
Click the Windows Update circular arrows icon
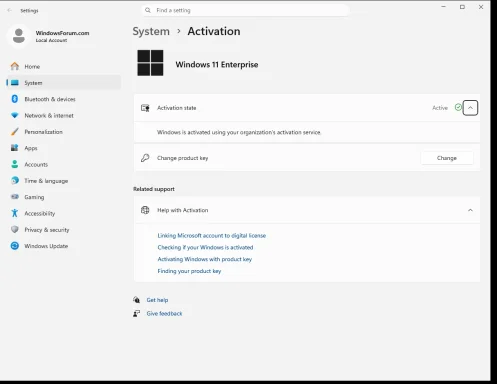[15, 246]
